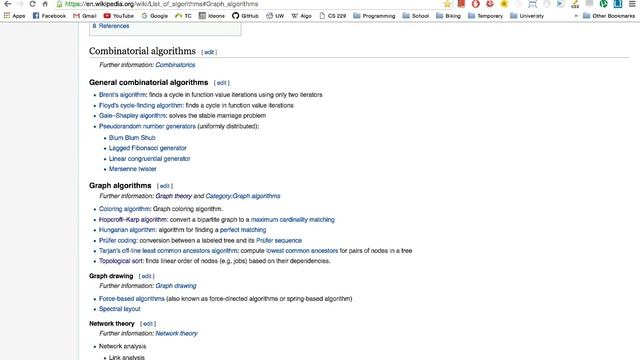The height and width of the screenshot is (360, 640).
Task: Open the Gale–Shapley algorithm link
Action: [132, 116]
